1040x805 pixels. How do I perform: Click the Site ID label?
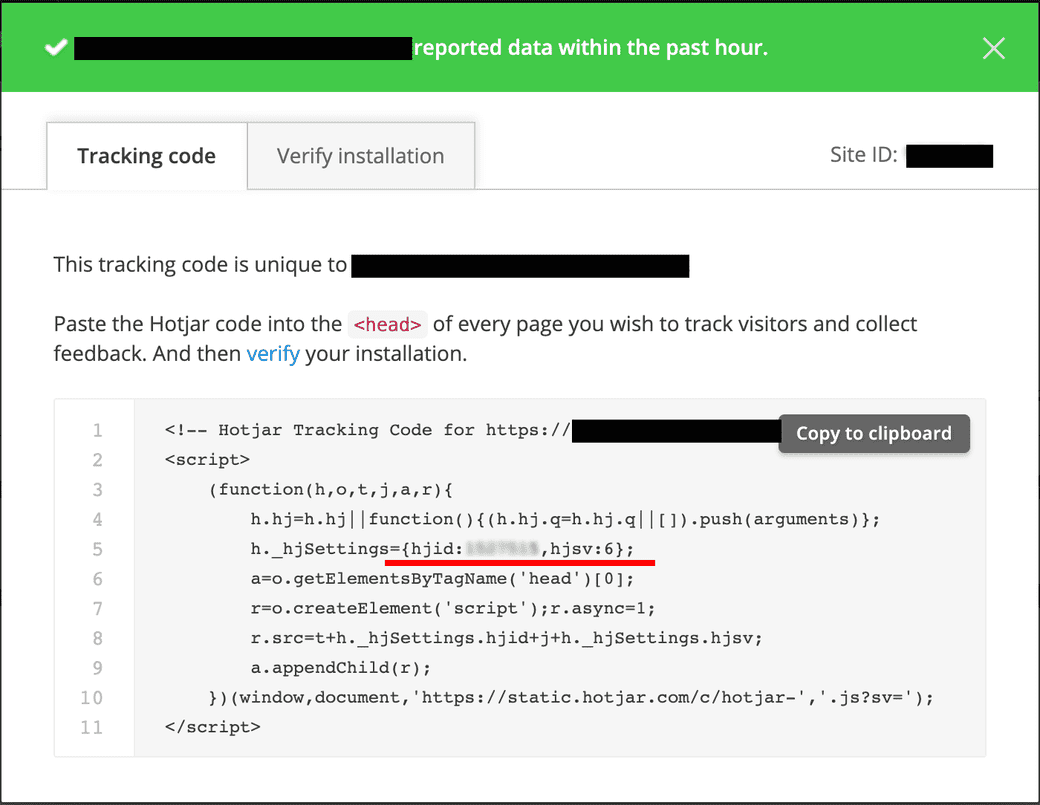click(x=863, y=155)
